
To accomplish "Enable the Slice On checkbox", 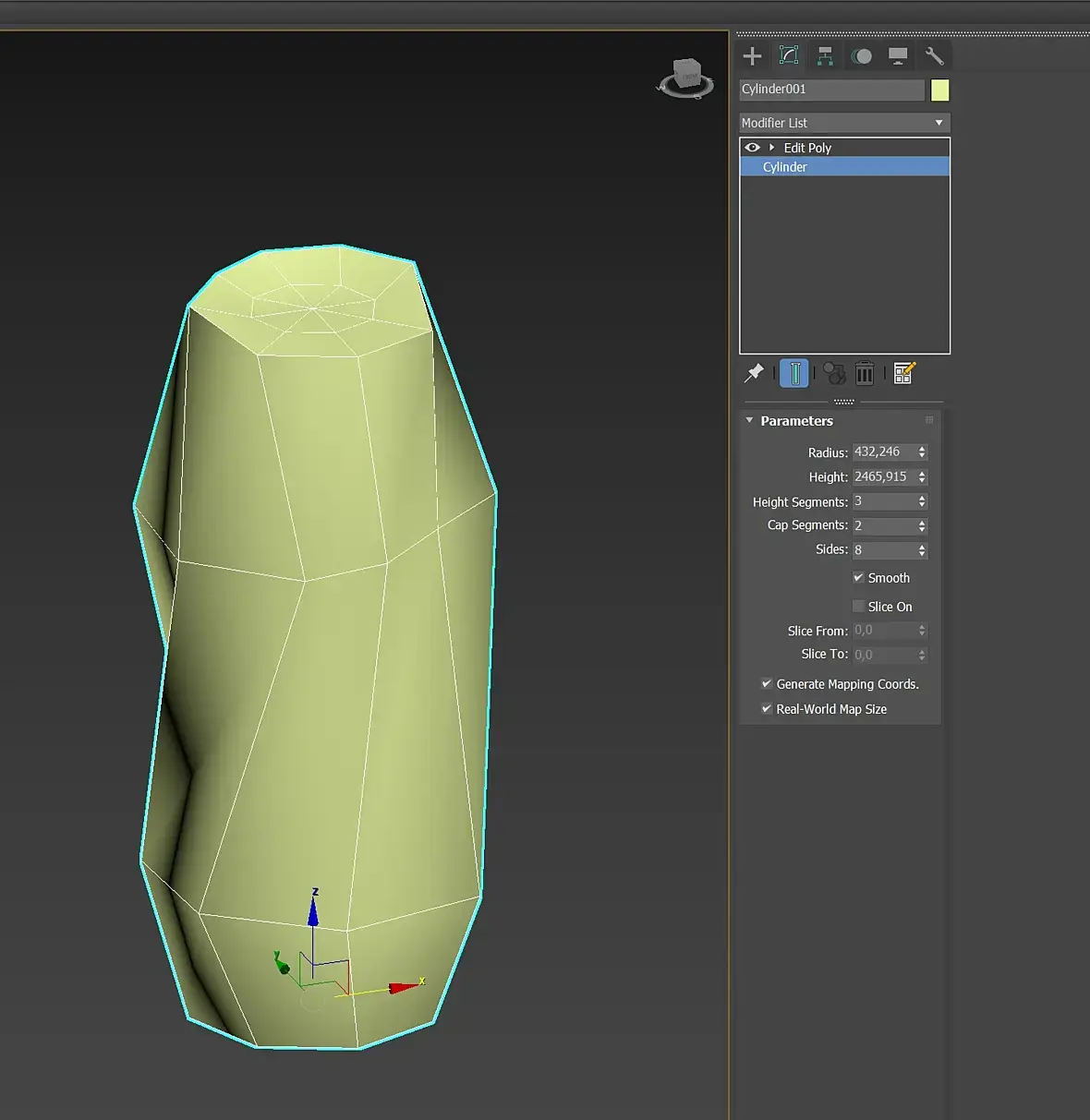I will pos(858,607).
